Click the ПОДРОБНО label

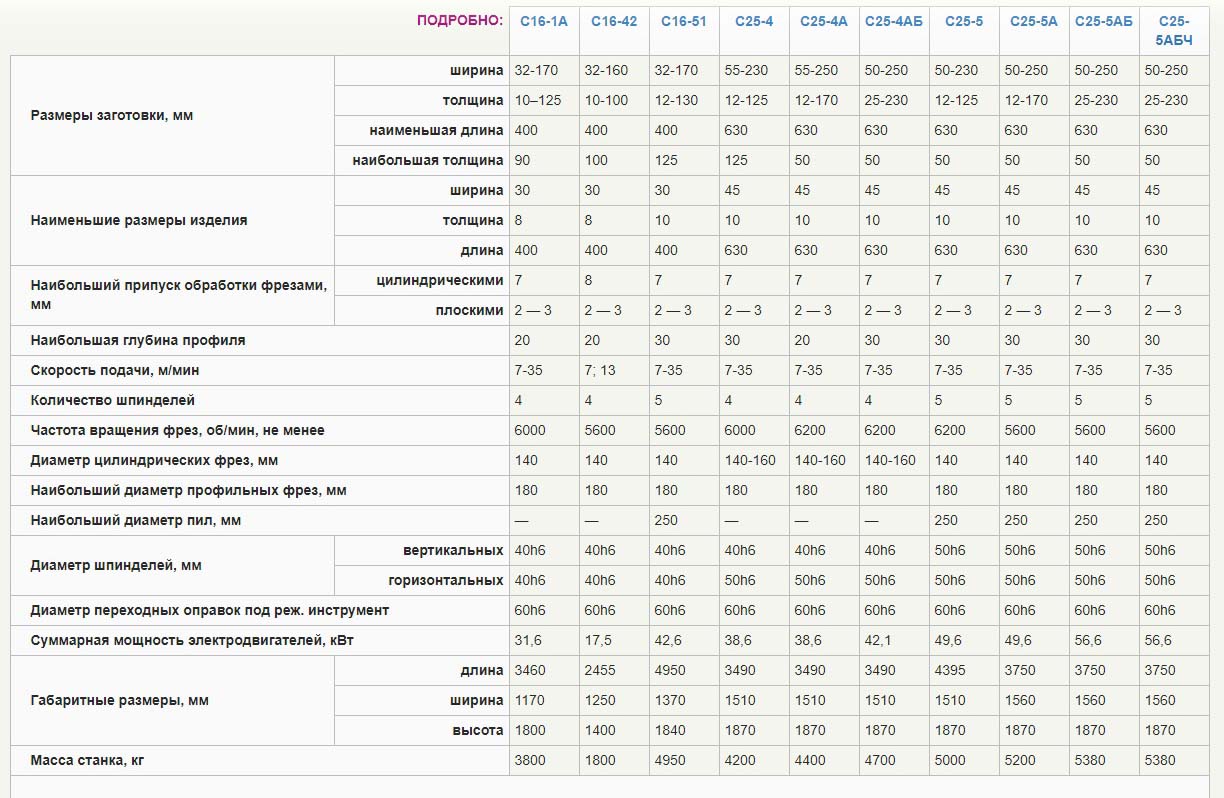point(460,21)
